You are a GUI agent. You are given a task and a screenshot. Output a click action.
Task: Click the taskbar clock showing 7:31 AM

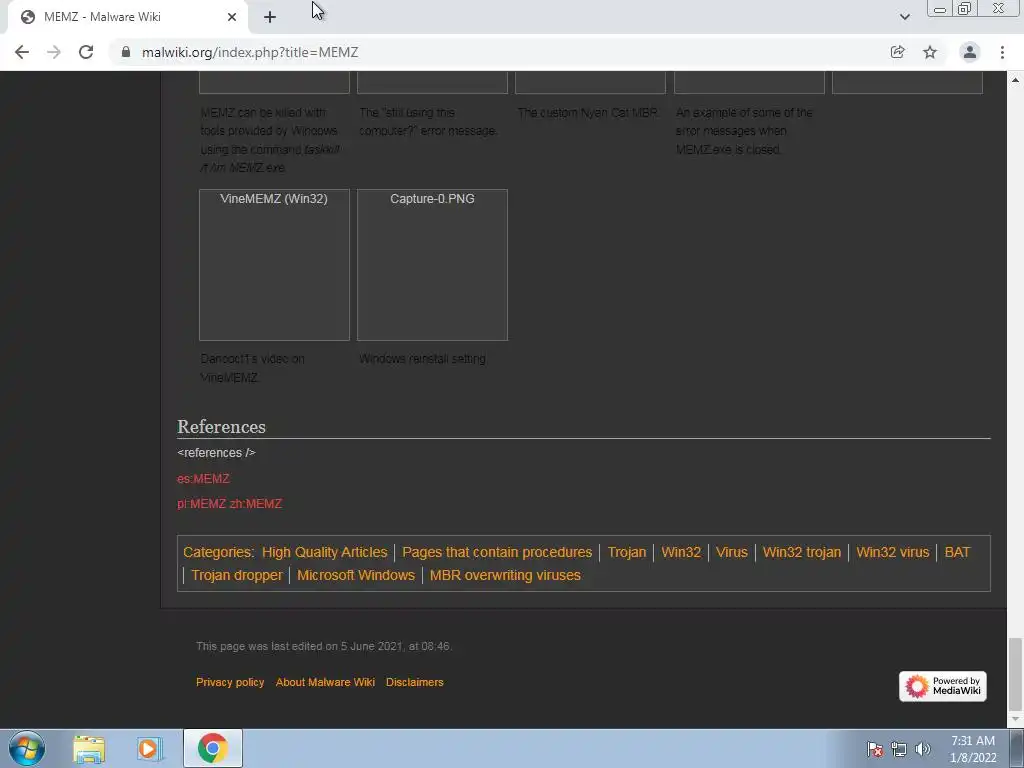click(x=973, y=749)
